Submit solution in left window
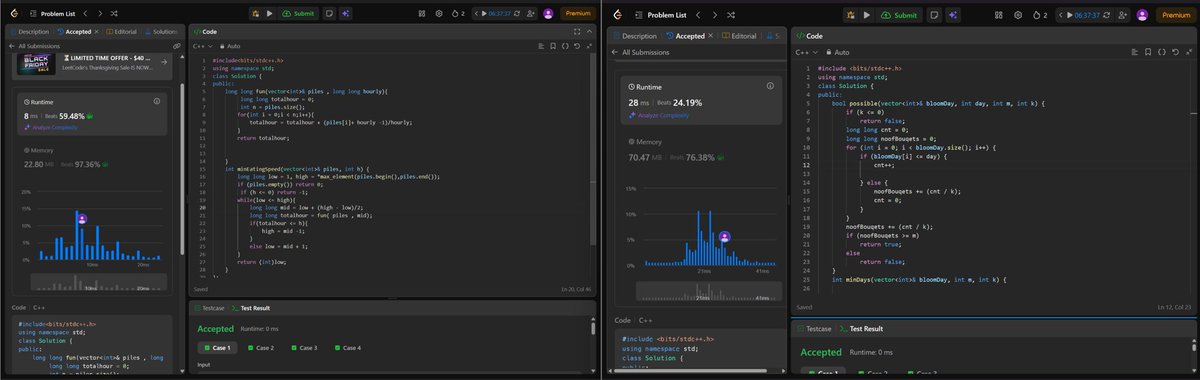 coord(299,14)
